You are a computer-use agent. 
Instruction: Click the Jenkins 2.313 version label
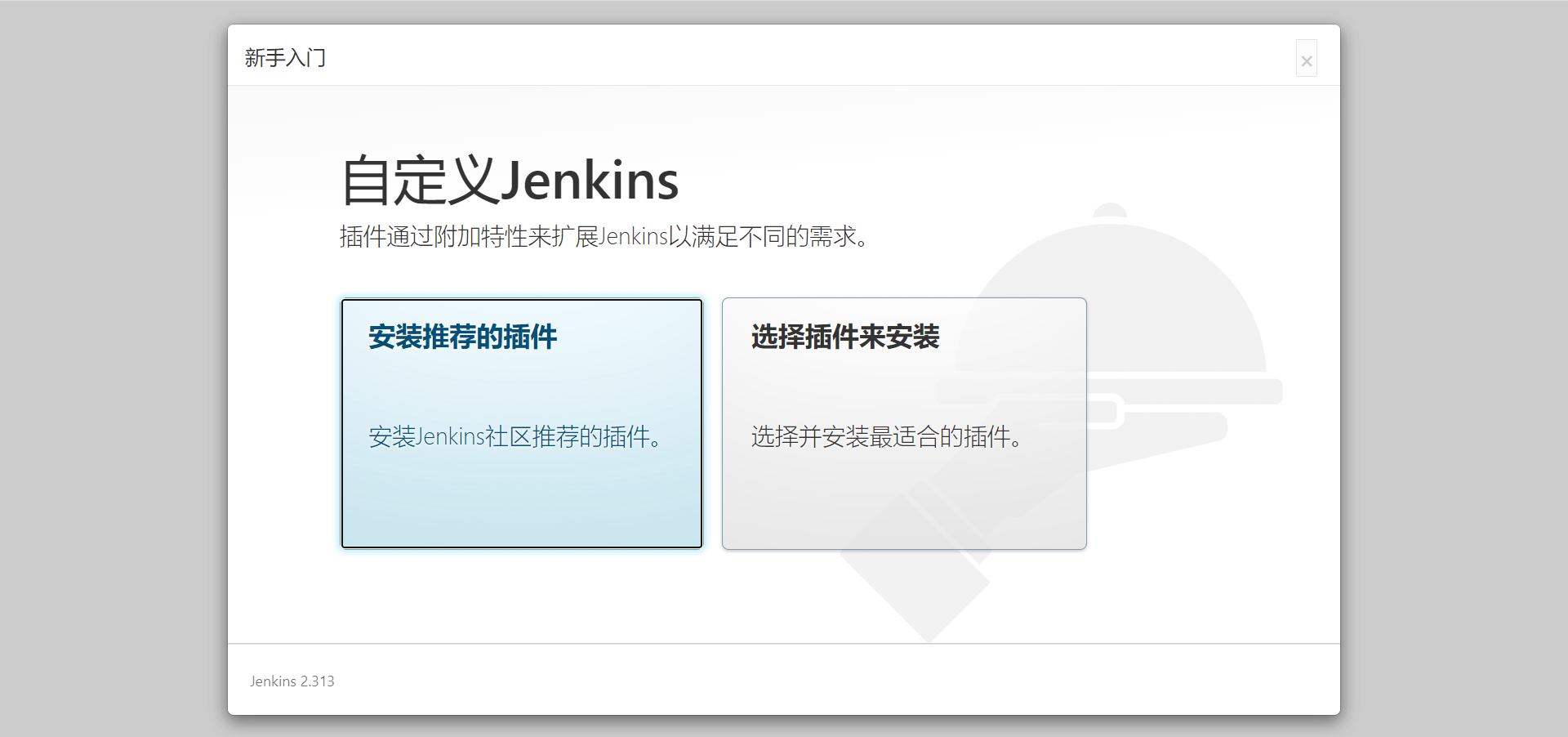pos(292,681)
